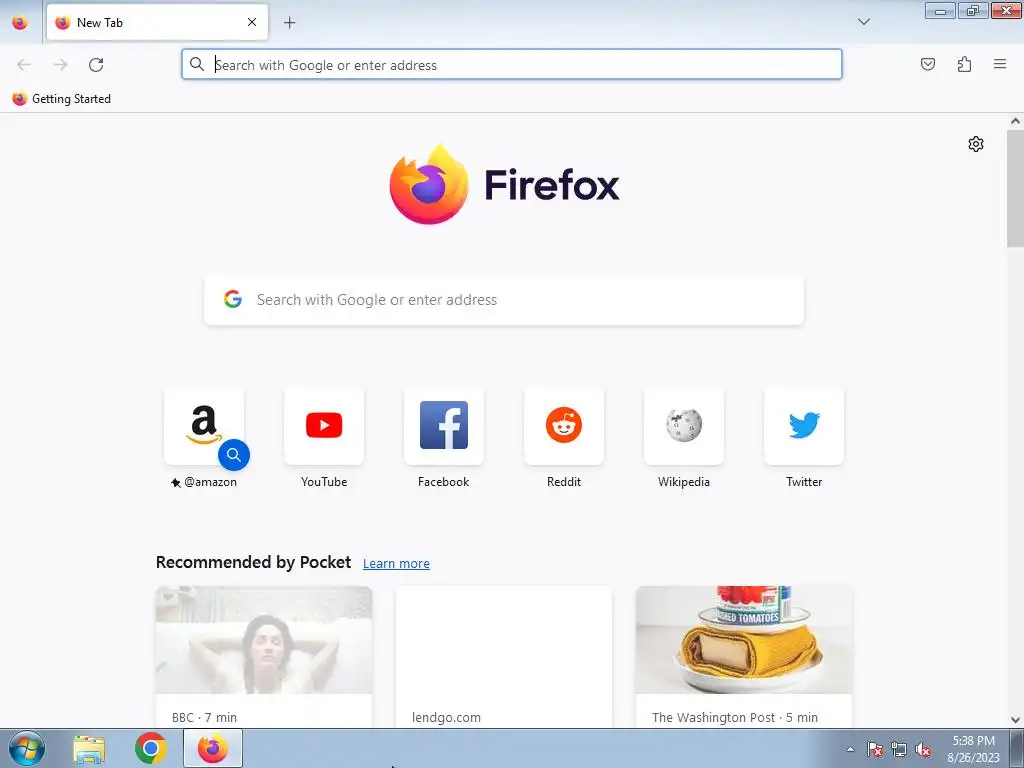Click the Recommended by Pocket heading
The width and height of the screenshot is (1024, 768).
click(x=253, y=562)
